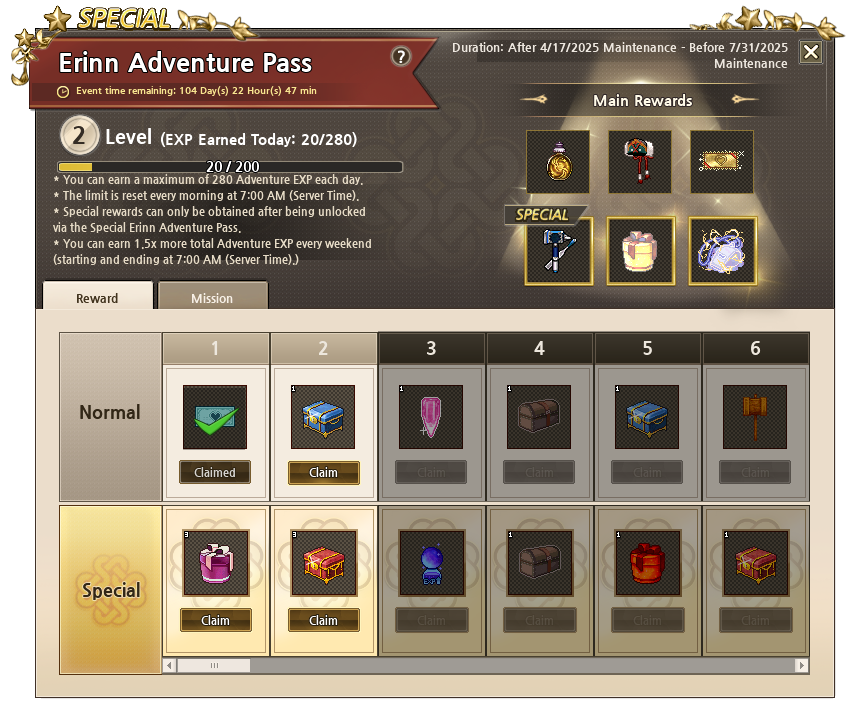Claim the Special level 2 reward
850x710 pixels.
324,620
